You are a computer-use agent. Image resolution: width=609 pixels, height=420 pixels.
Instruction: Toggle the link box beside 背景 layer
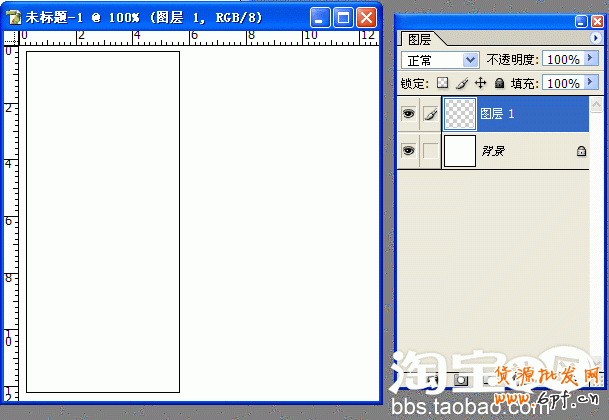[x=430, y=151]
